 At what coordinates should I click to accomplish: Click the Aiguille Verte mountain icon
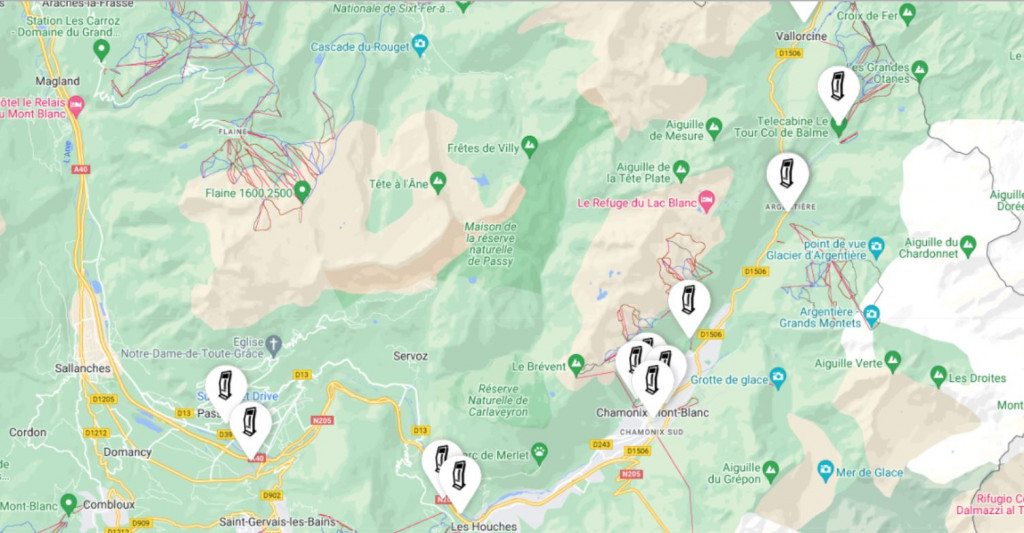893,361
